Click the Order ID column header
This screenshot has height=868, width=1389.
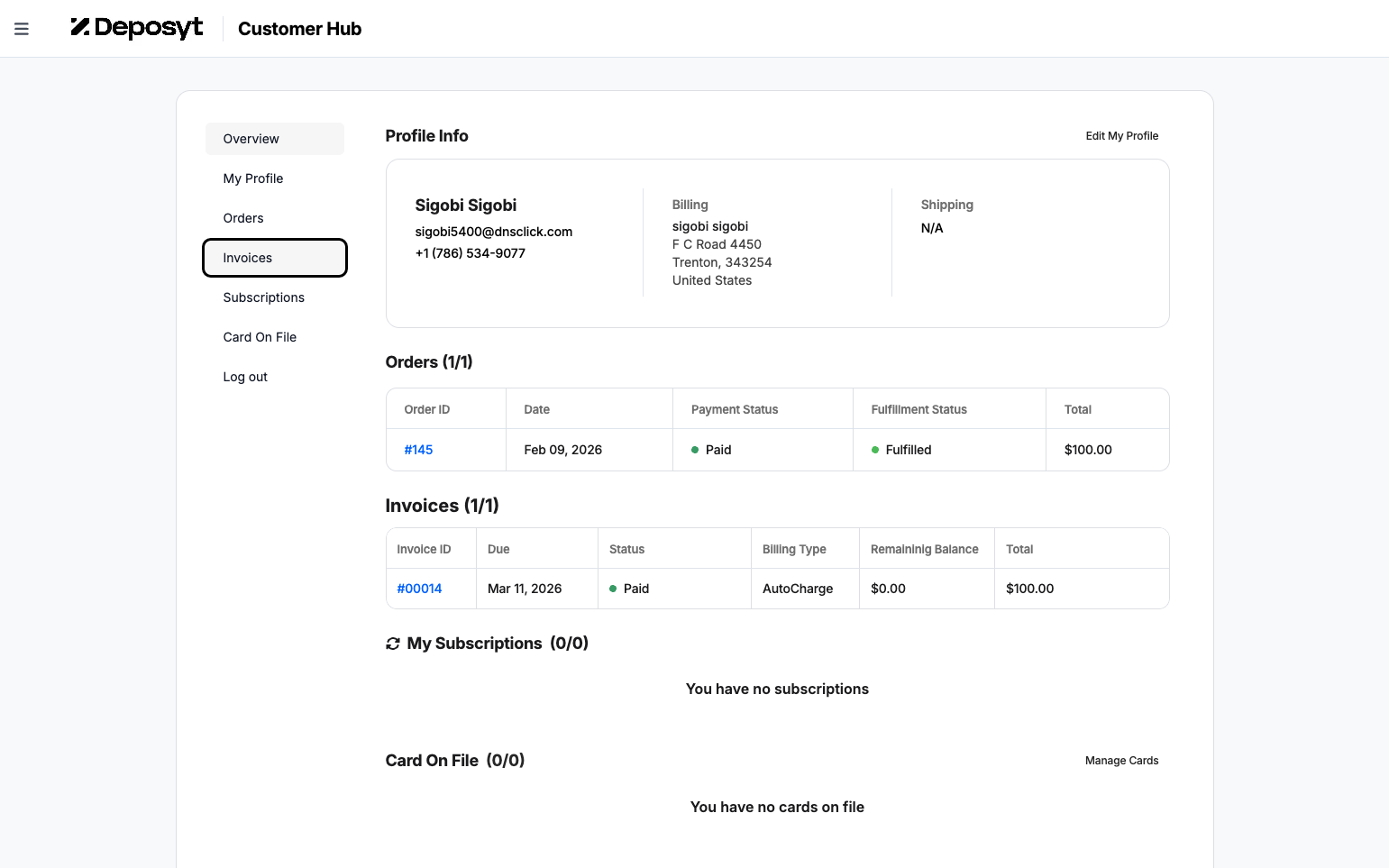point(427,409)
